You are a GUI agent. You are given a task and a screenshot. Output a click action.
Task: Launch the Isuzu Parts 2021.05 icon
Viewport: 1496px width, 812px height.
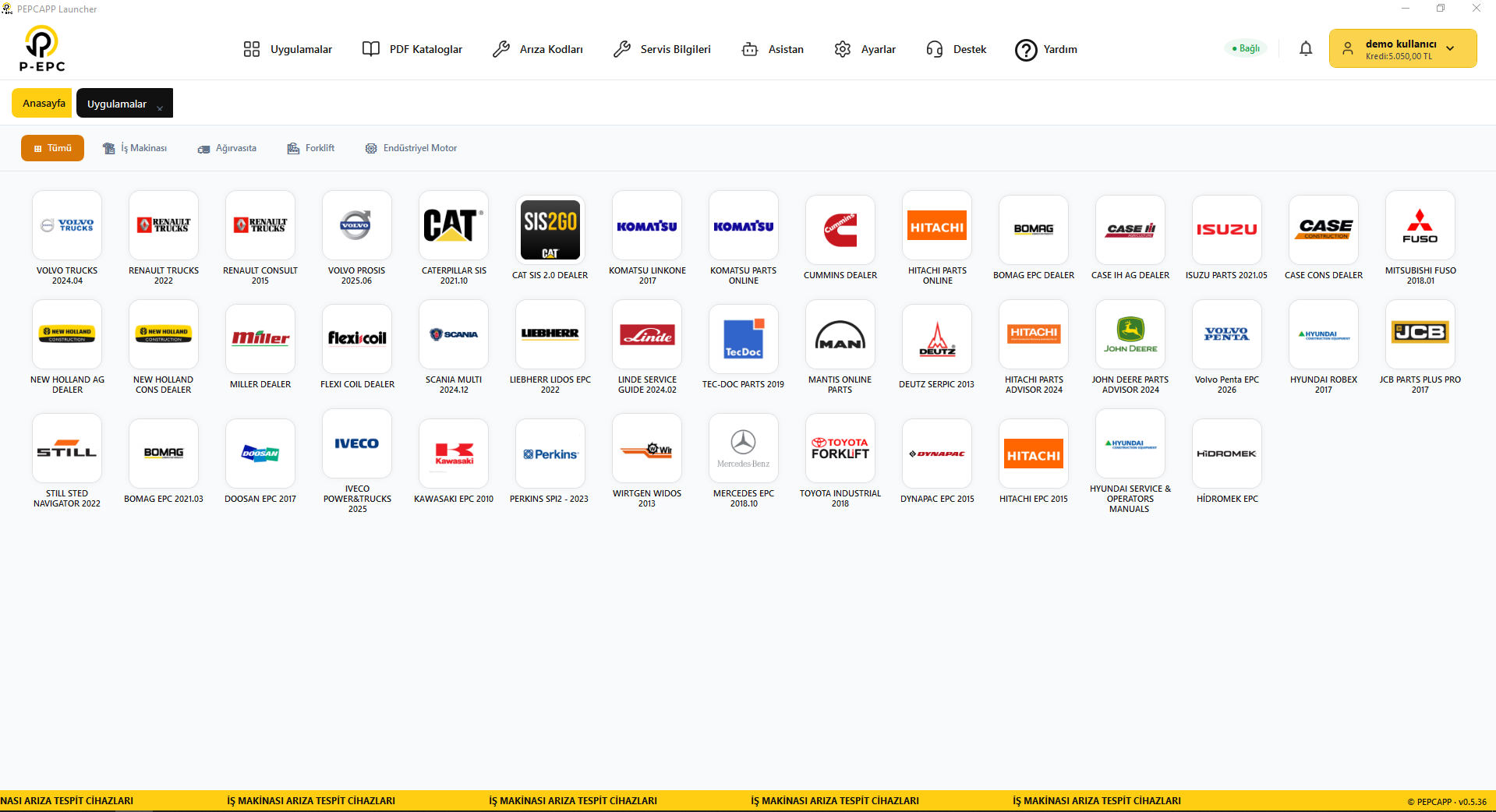coord(1227,230)
